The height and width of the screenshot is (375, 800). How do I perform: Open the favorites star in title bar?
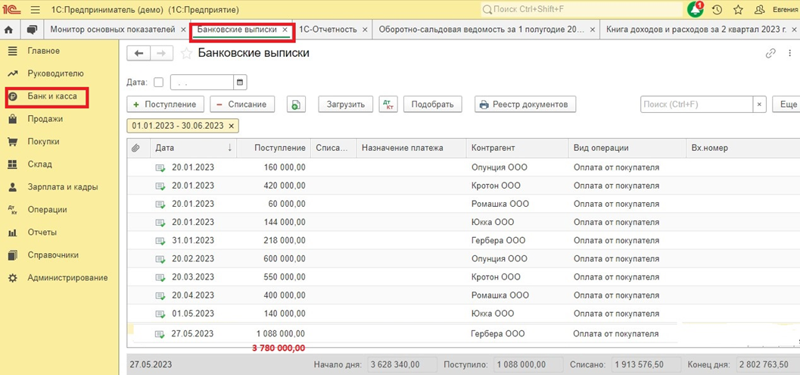(738, 10)
